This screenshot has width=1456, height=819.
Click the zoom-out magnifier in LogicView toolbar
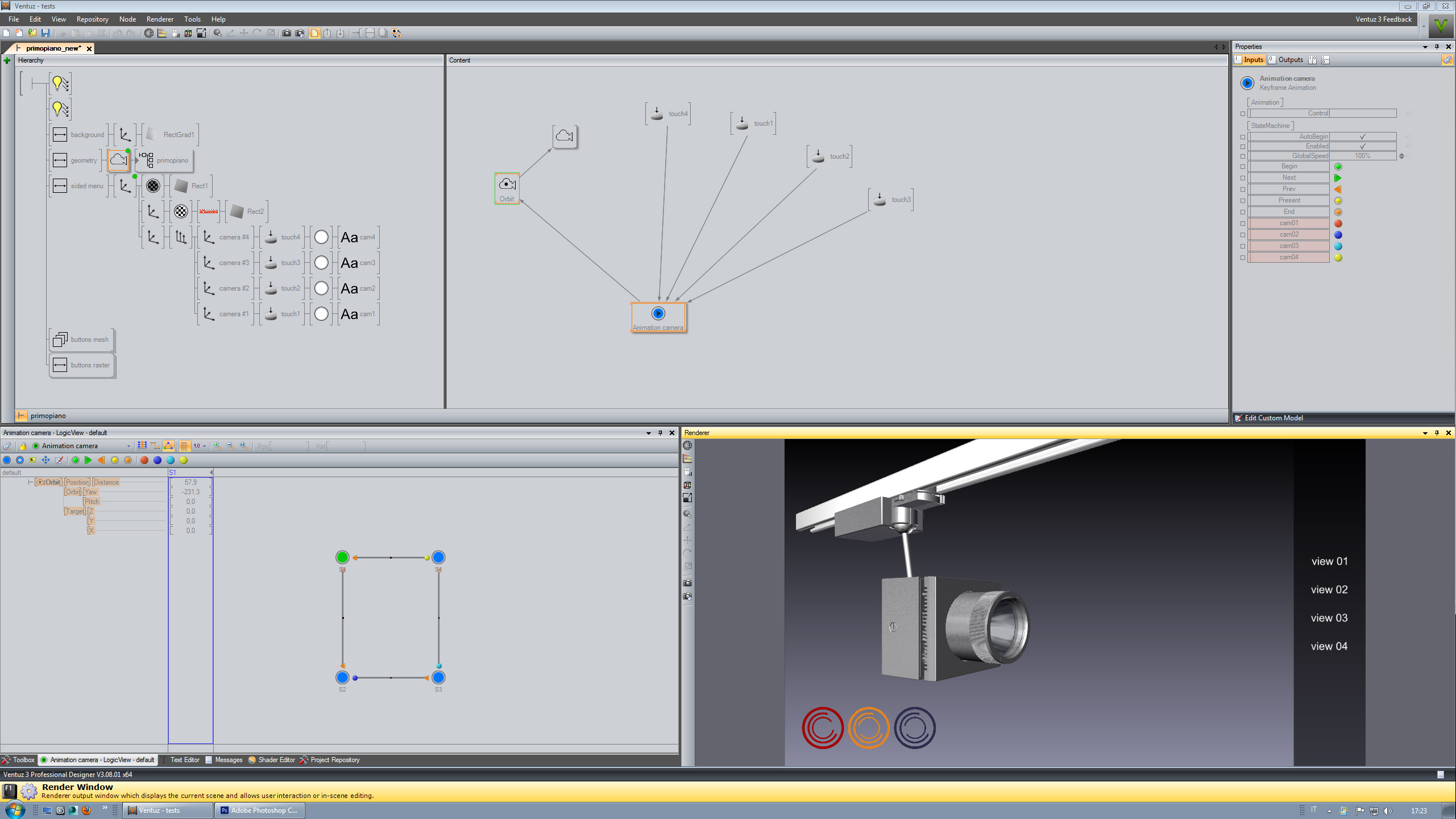(x=231, y=446)
